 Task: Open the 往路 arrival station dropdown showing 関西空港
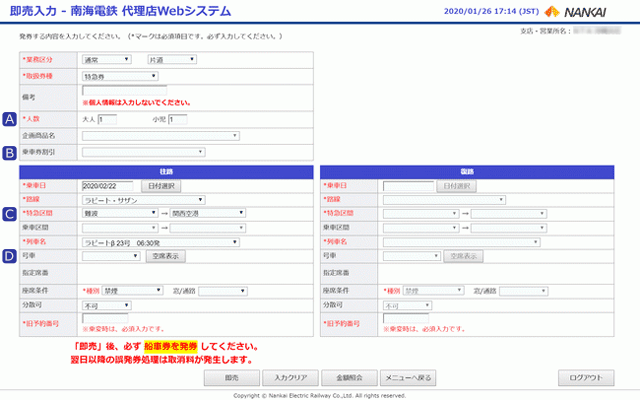pyautogui.click(x=208, y=213)
